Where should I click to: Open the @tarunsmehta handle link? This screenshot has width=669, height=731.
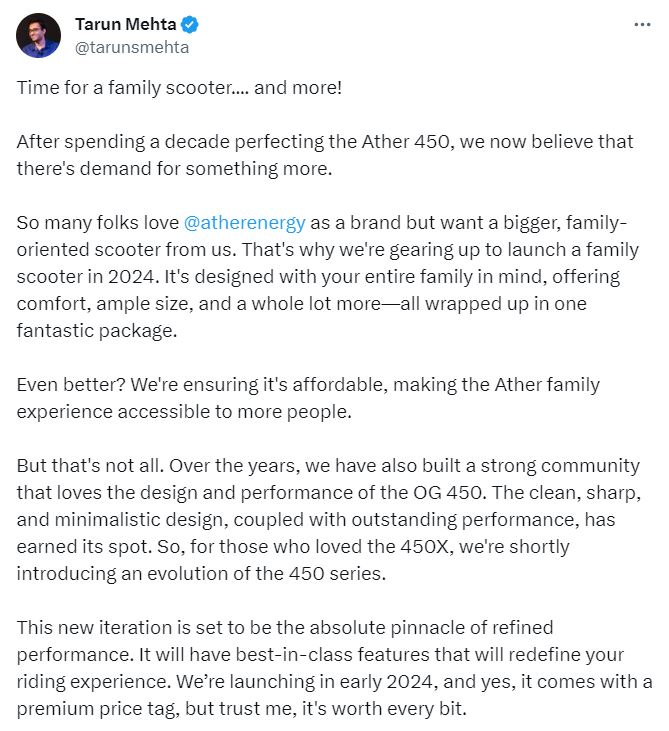tap(132, 48)
